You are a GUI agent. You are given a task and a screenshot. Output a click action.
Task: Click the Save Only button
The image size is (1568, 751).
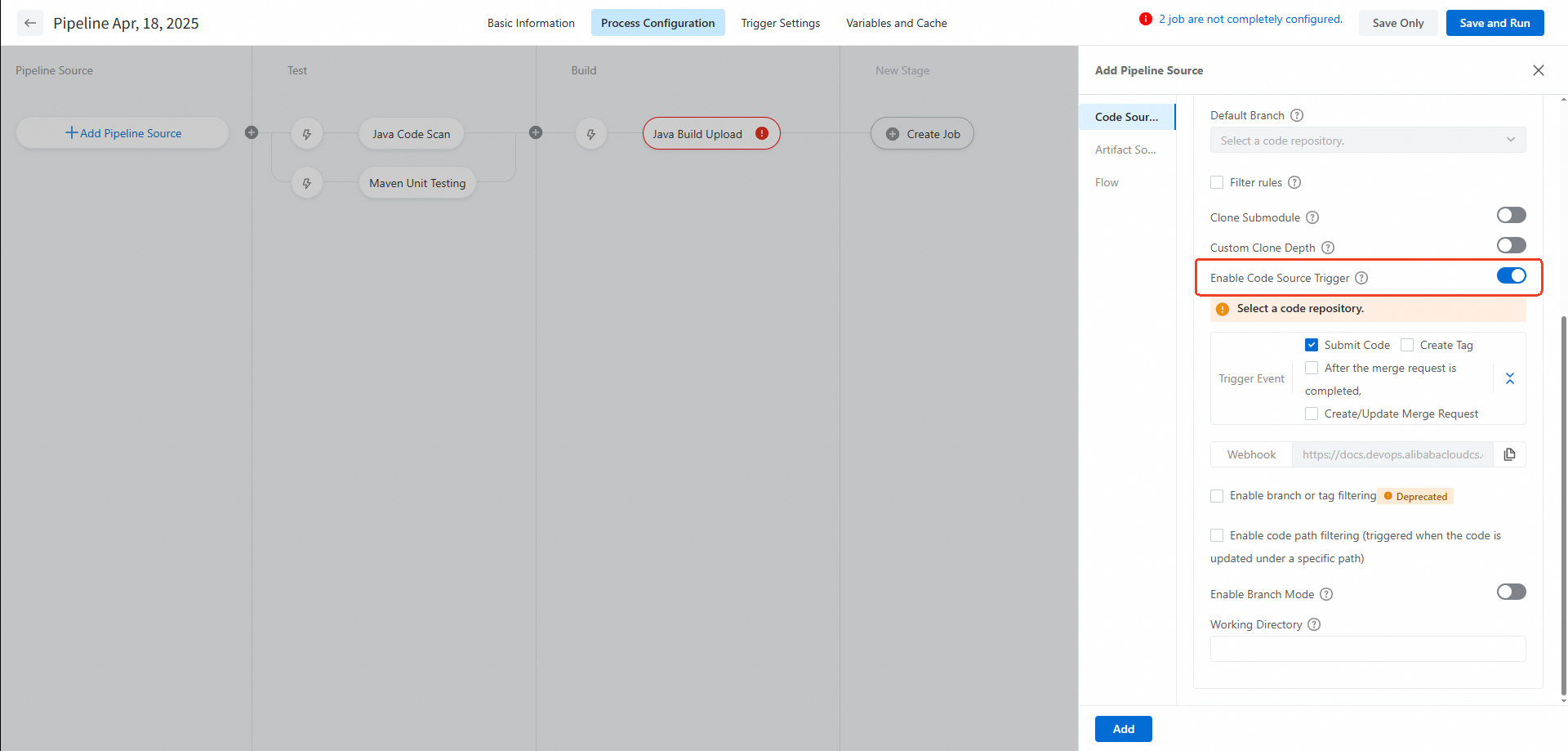tap(1398, 23)
